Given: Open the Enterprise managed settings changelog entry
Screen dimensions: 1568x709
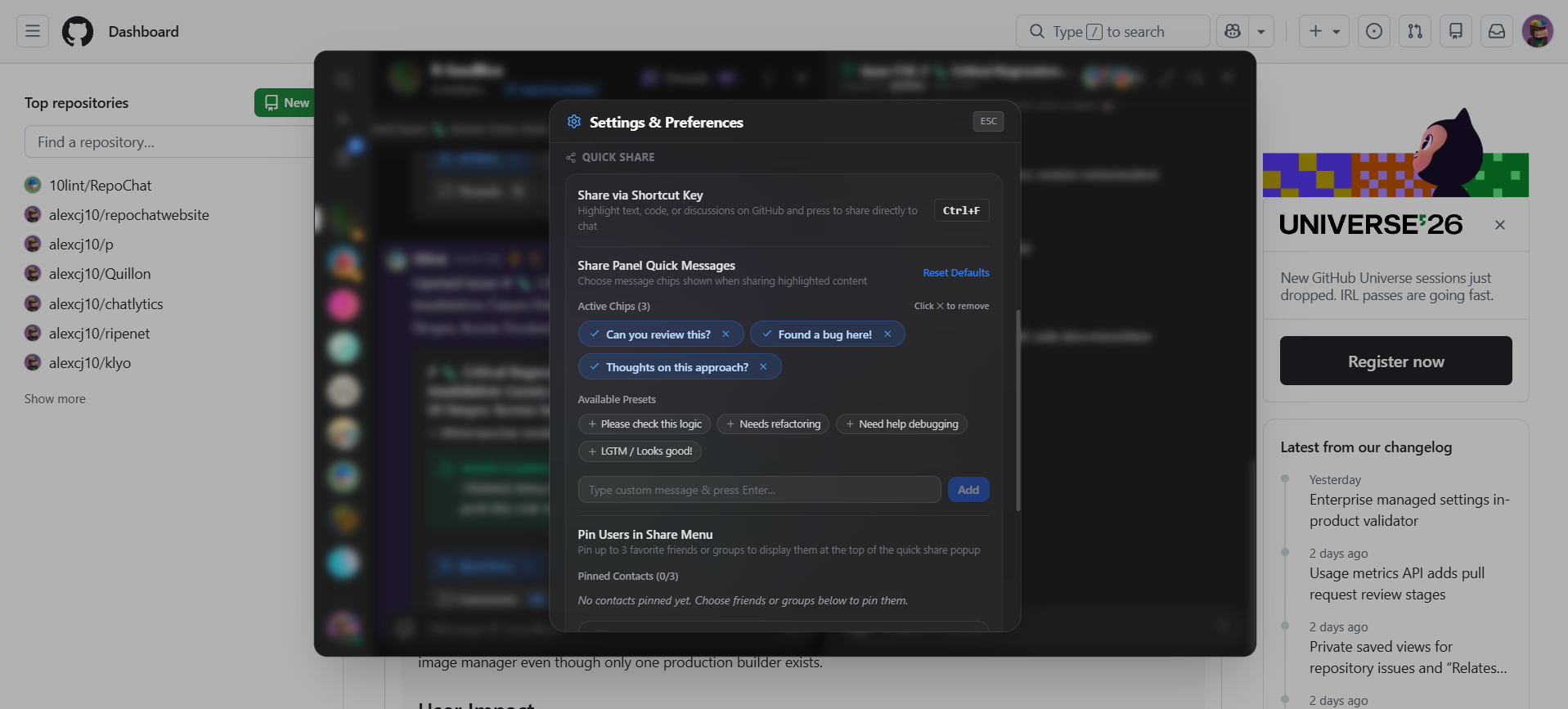Looking at the screenshot, I should point(1409,510).
